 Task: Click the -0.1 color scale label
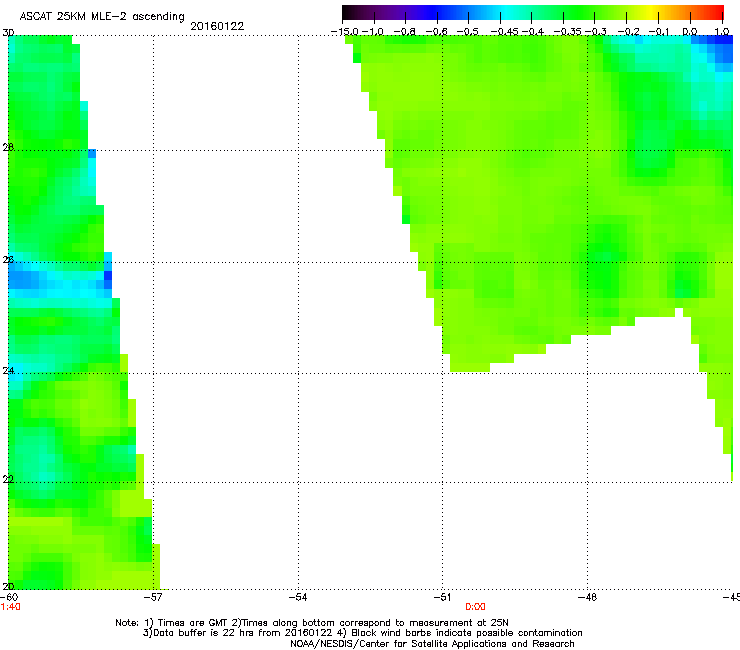click(659, 32)
